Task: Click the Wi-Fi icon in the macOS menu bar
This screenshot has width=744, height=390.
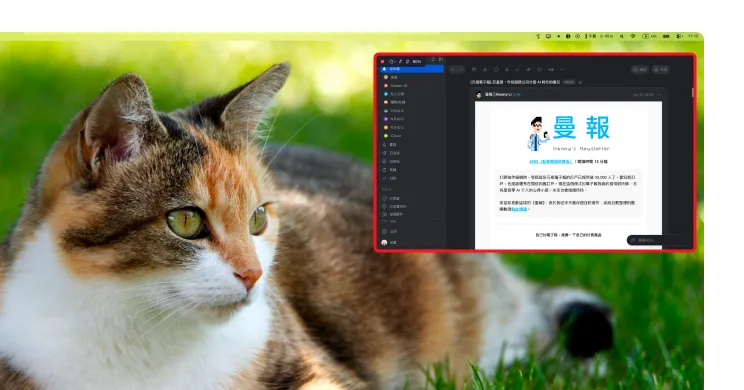Action: (633, 36)
